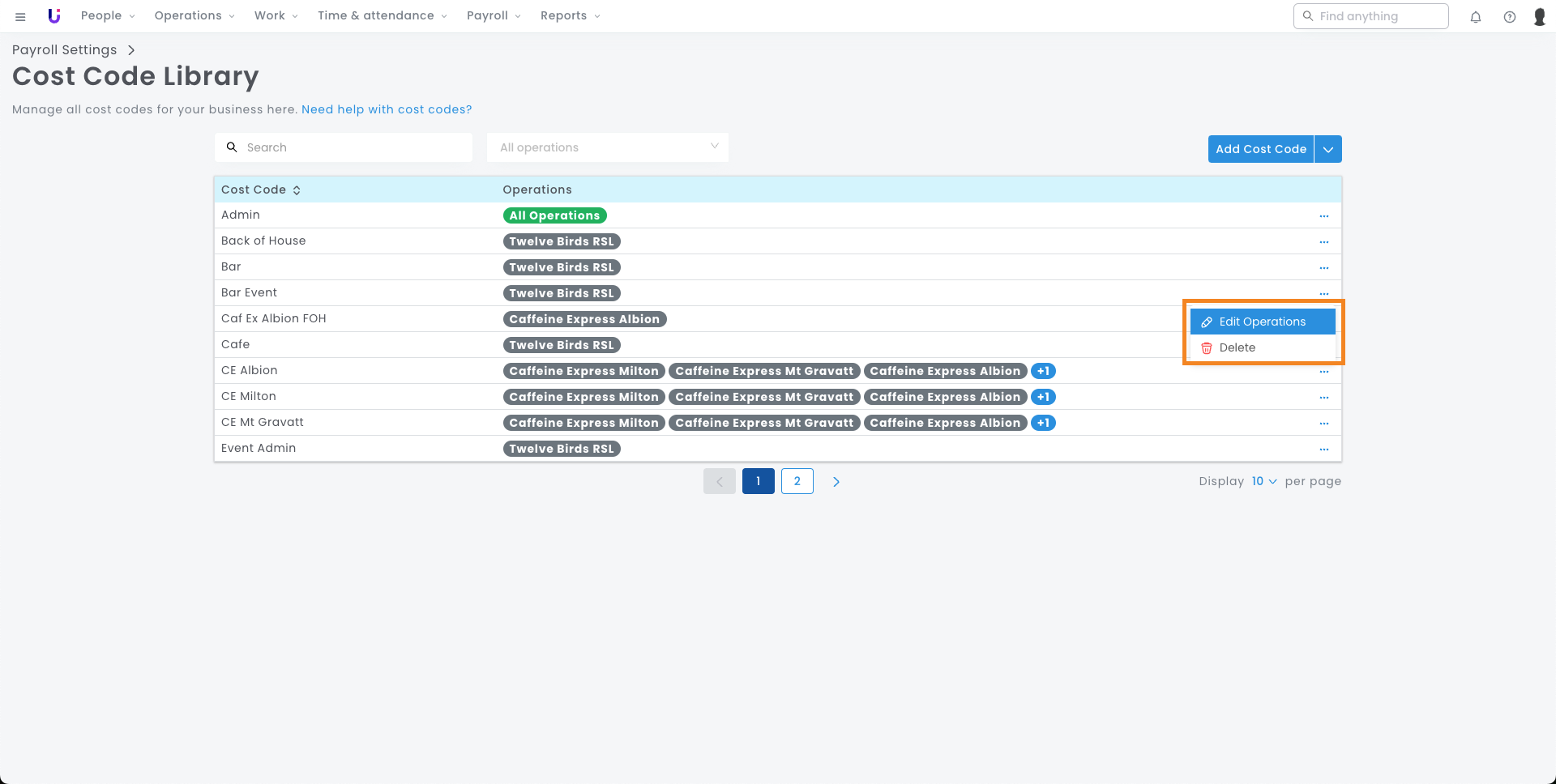Choose Delete from the context menu
Viewport: 1556px width, 784px height.
point(1237,347)
